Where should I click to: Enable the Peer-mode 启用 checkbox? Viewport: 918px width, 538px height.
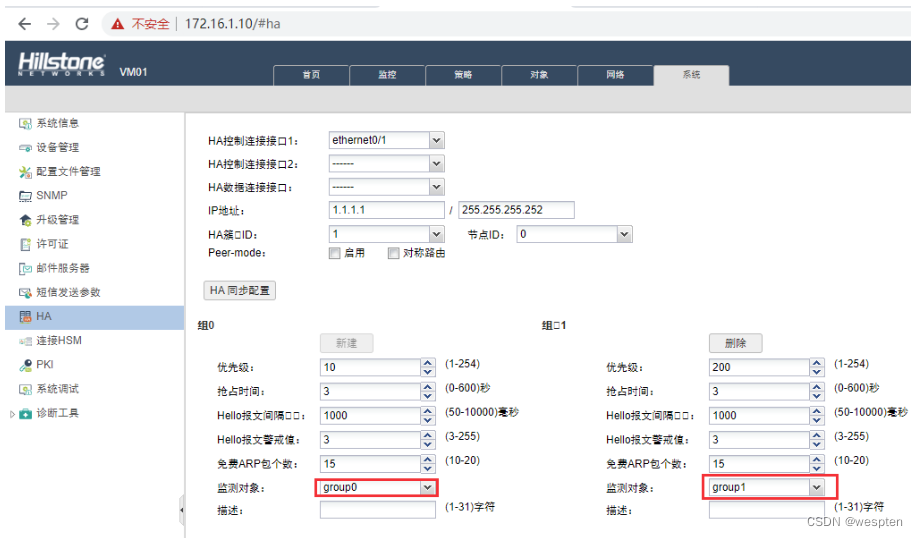click(x=335, y=253)
